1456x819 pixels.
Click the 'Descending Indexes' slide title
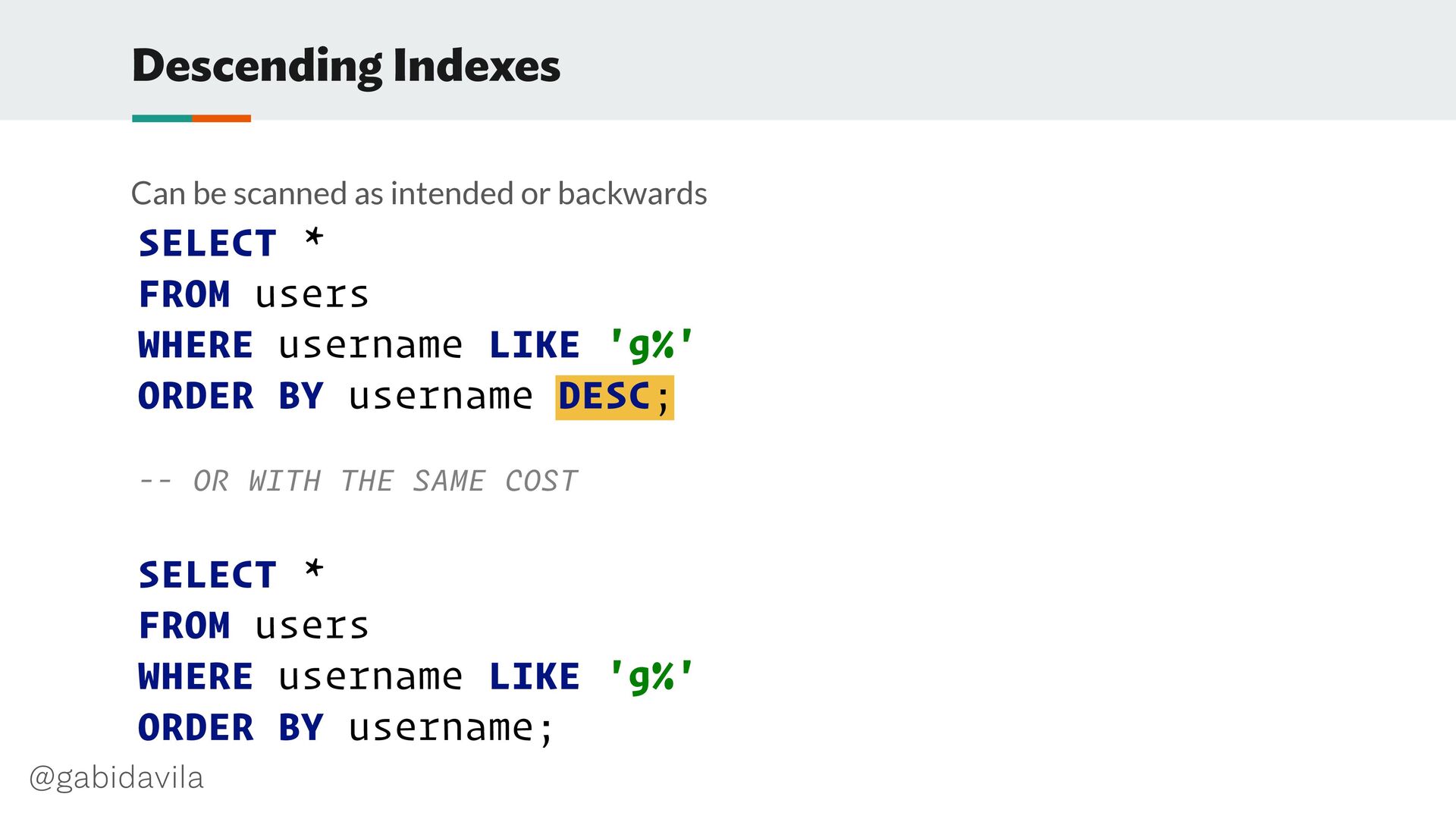tap(346, 67)
